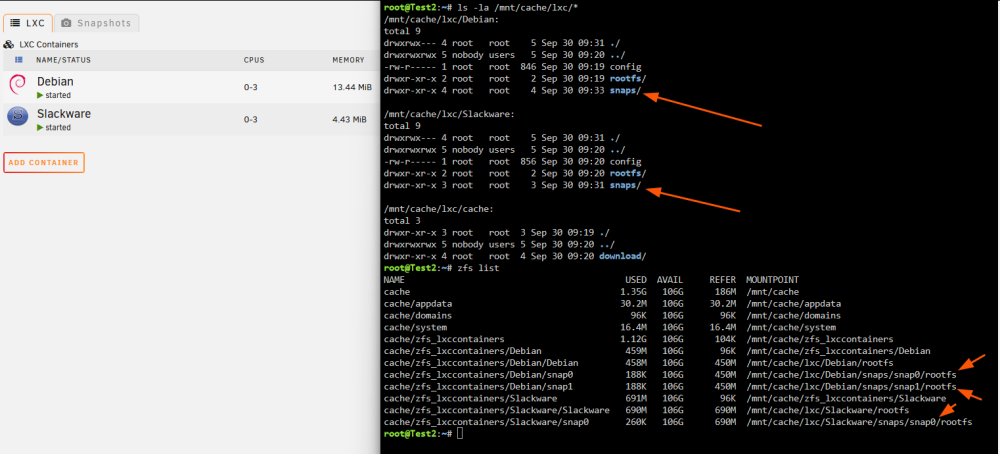Select the 4.43 MiB memory value

(x=349, y=119)
